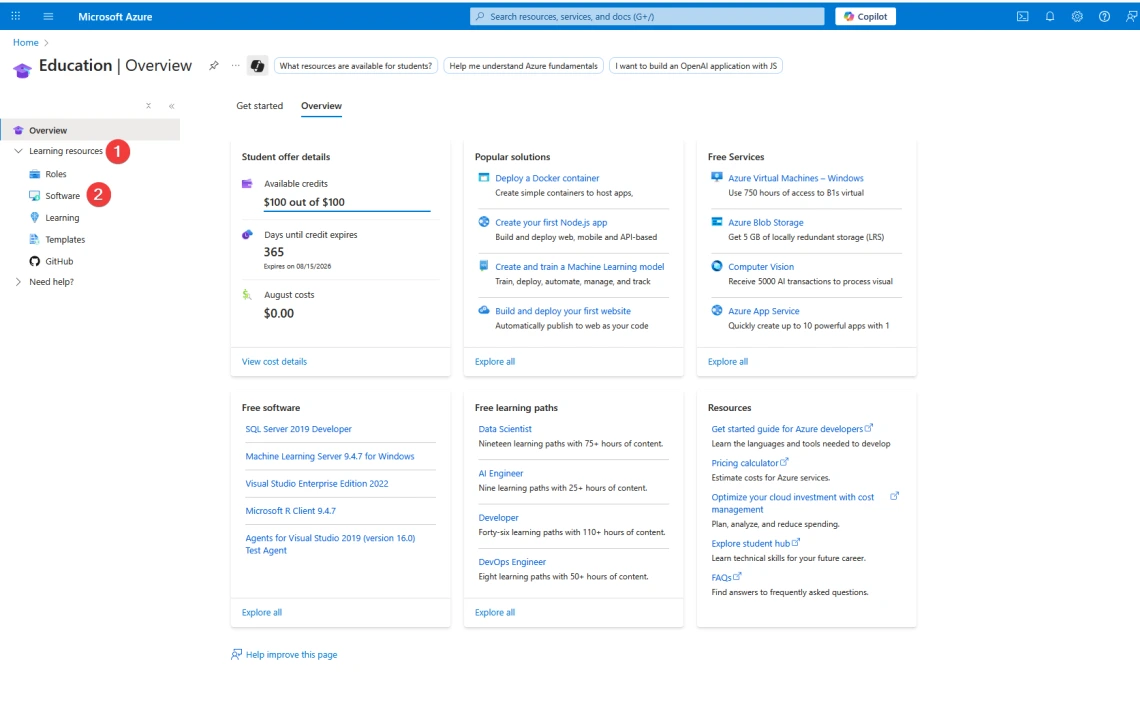Open View cost details link
The height and width of the screenshot is (715, 1140).
pyautogui.click(x=274, y=362)
